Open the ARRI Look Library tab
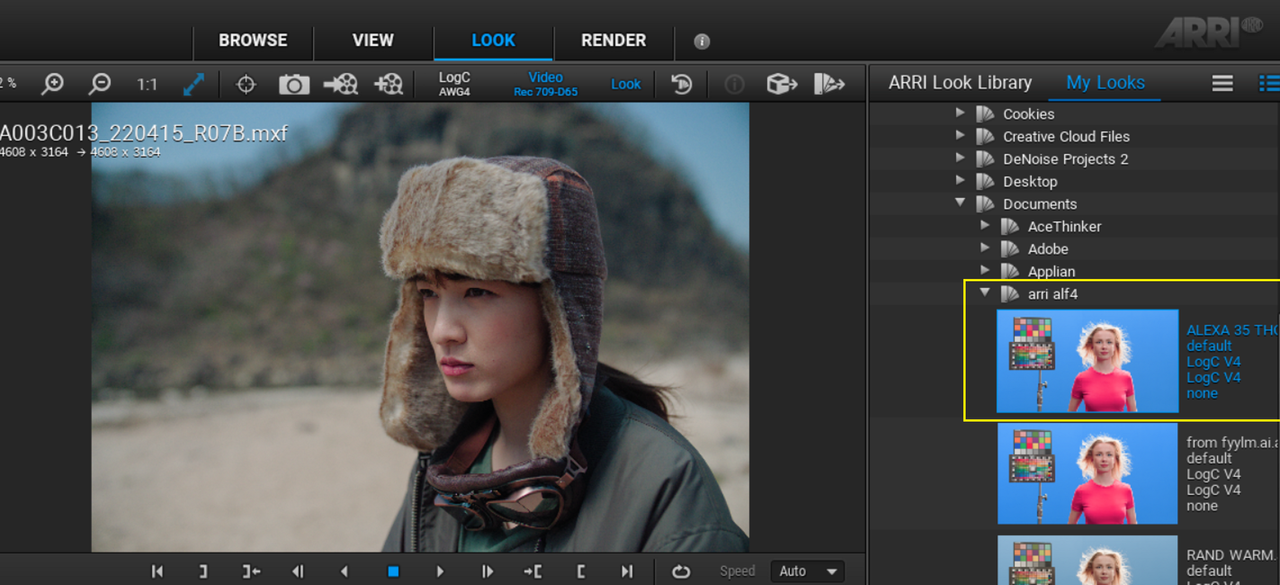This screenshot has height=585, width=1280. [x=959, y=83]
